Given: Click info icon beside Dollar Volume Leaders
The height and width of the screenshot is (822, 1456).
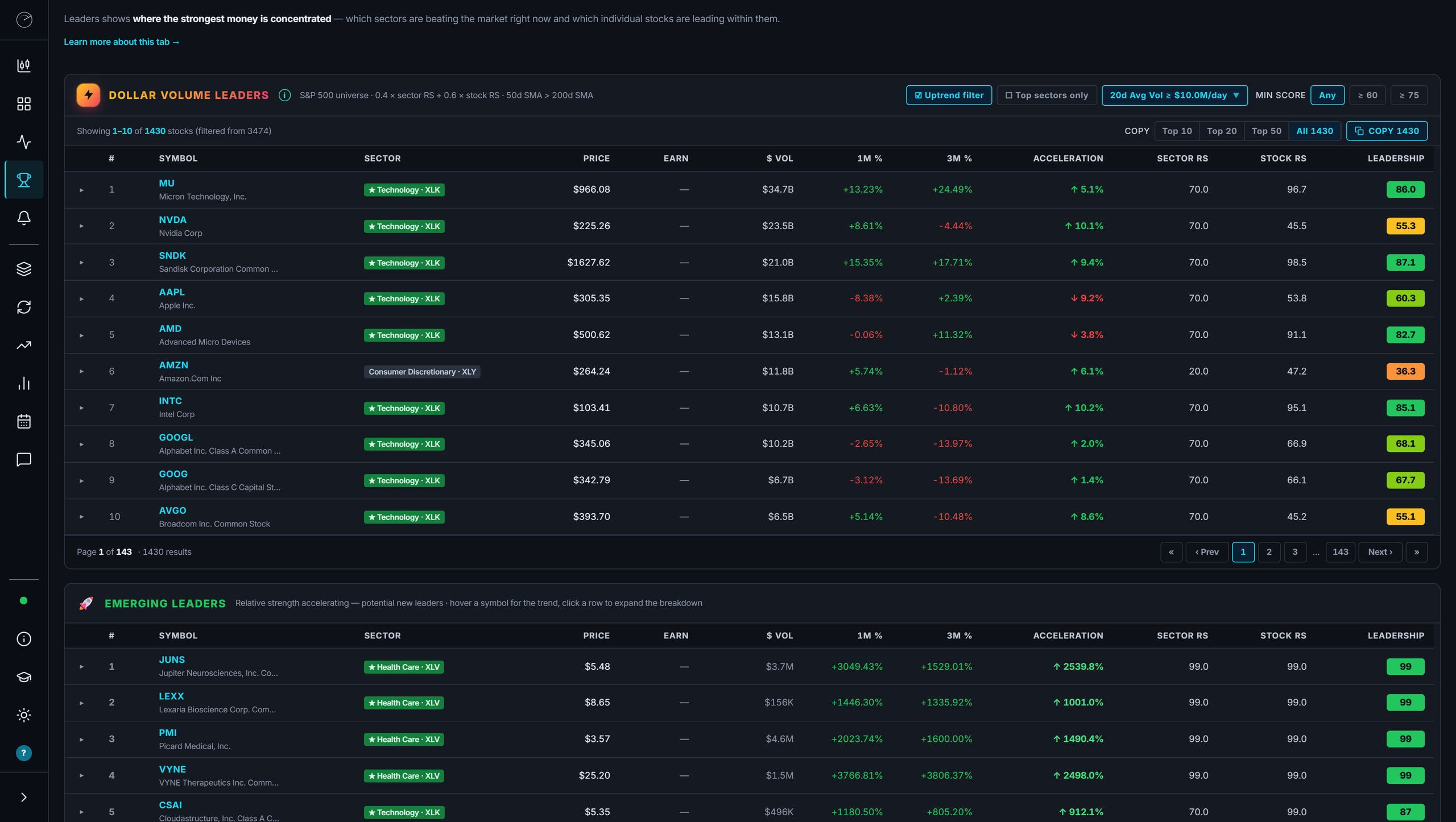Looking at the screenshot, I should tap(284, 96).
